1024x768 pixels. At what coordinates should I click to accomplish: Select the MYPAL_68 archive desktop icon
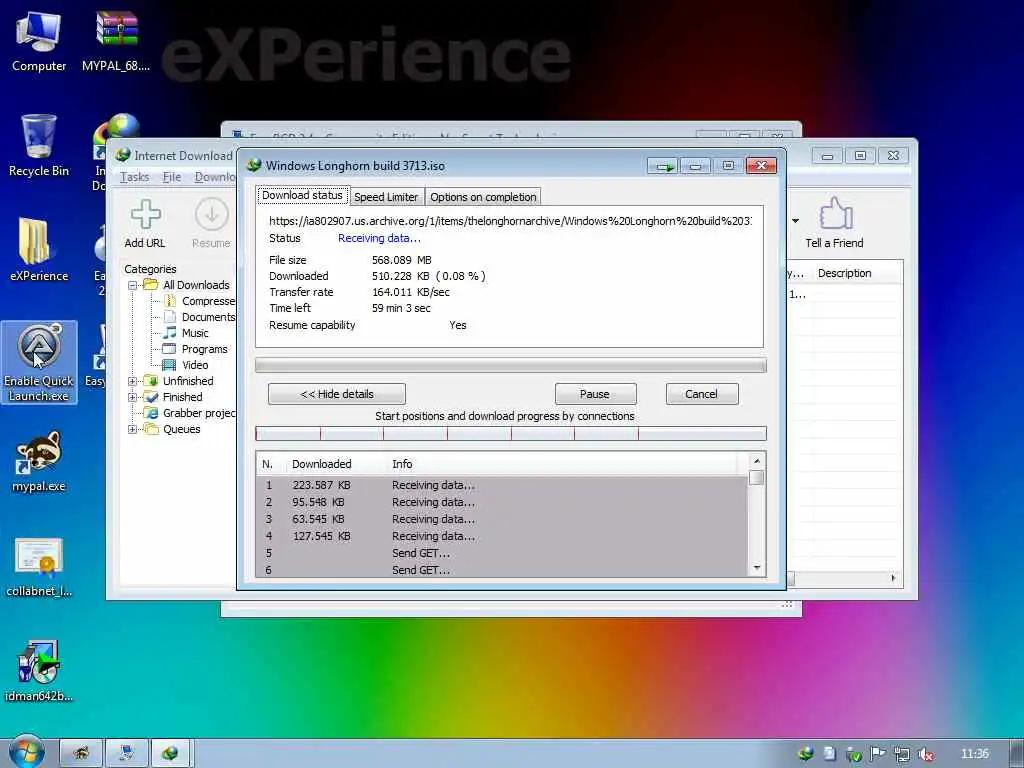[116, 40]
